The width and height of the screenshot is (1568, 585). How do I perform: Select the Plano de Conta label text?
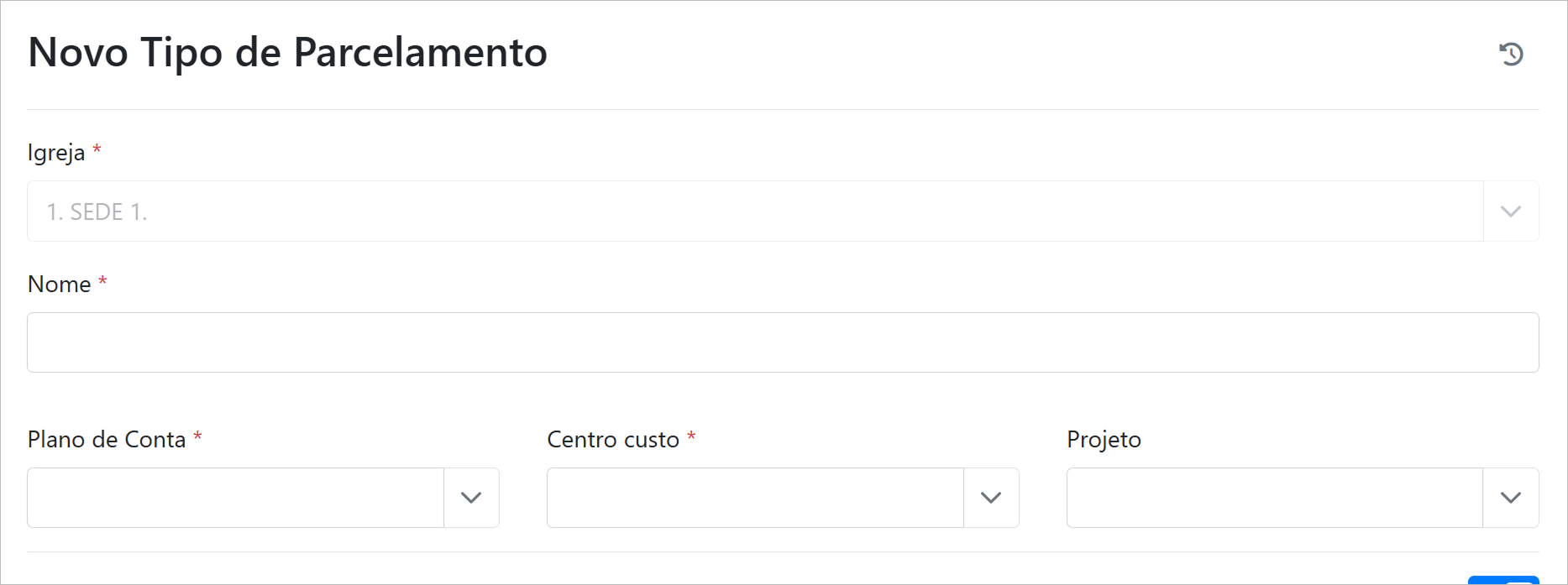pyautogui.click(x=107, y=440)
